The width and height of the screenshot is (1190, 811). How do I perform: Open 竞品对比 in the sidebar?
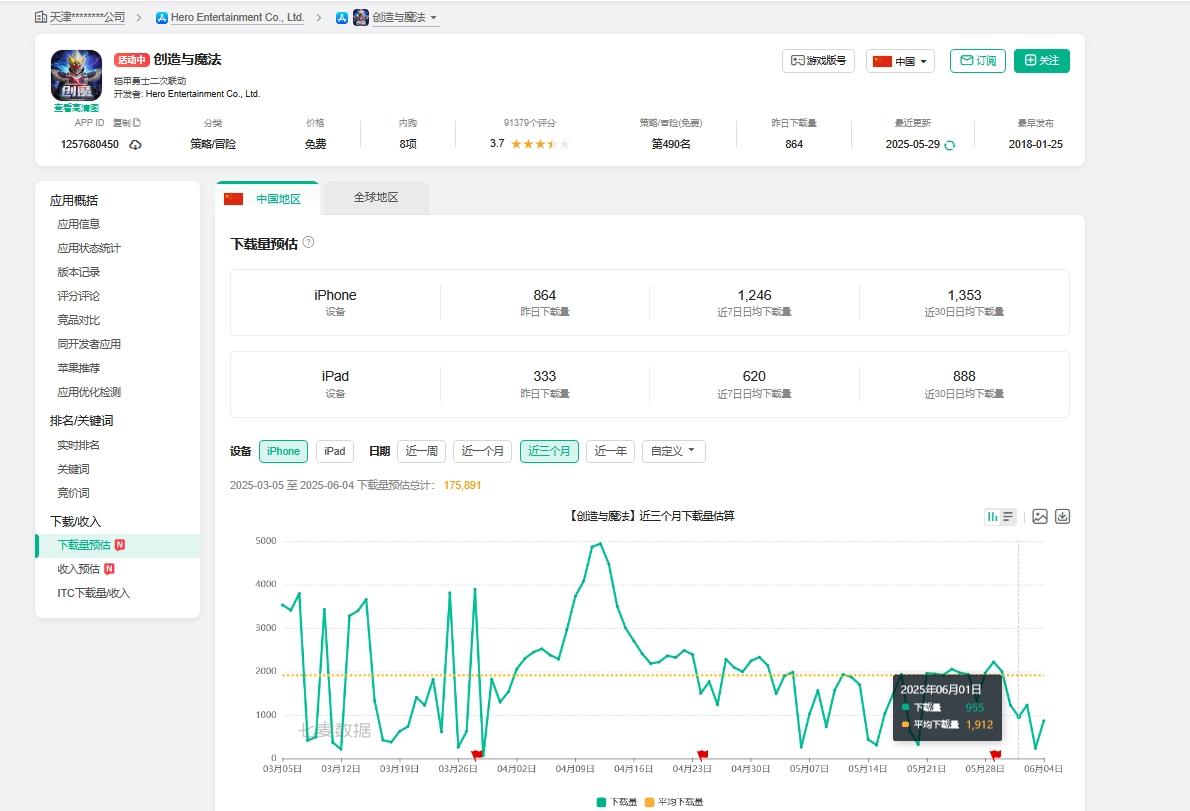pos(79,320)
